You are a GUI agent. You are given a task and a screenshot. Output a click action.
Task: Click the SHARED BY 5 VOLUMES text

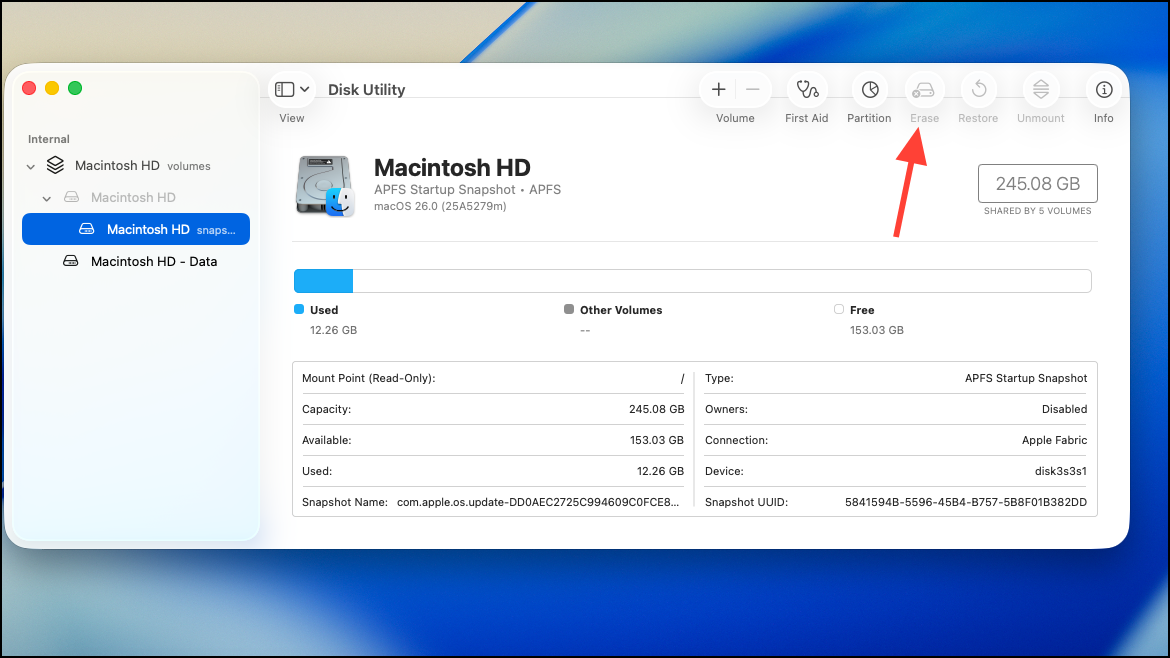point(1037,211)
